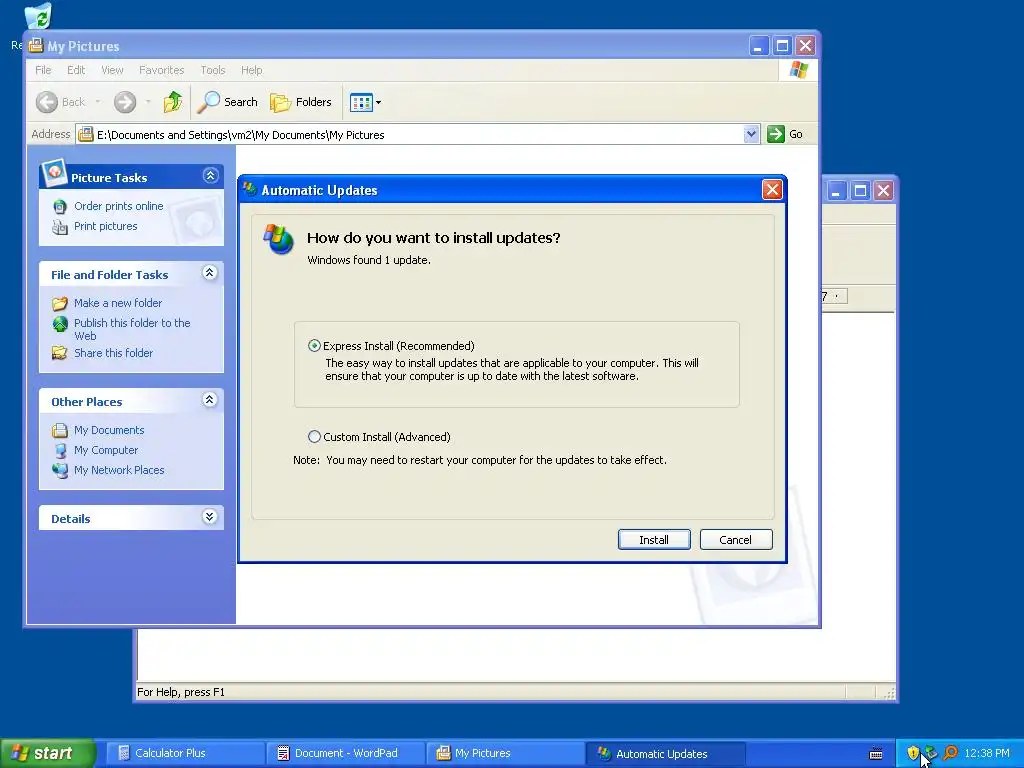Open the Forward history dropdown arrow

148,102
